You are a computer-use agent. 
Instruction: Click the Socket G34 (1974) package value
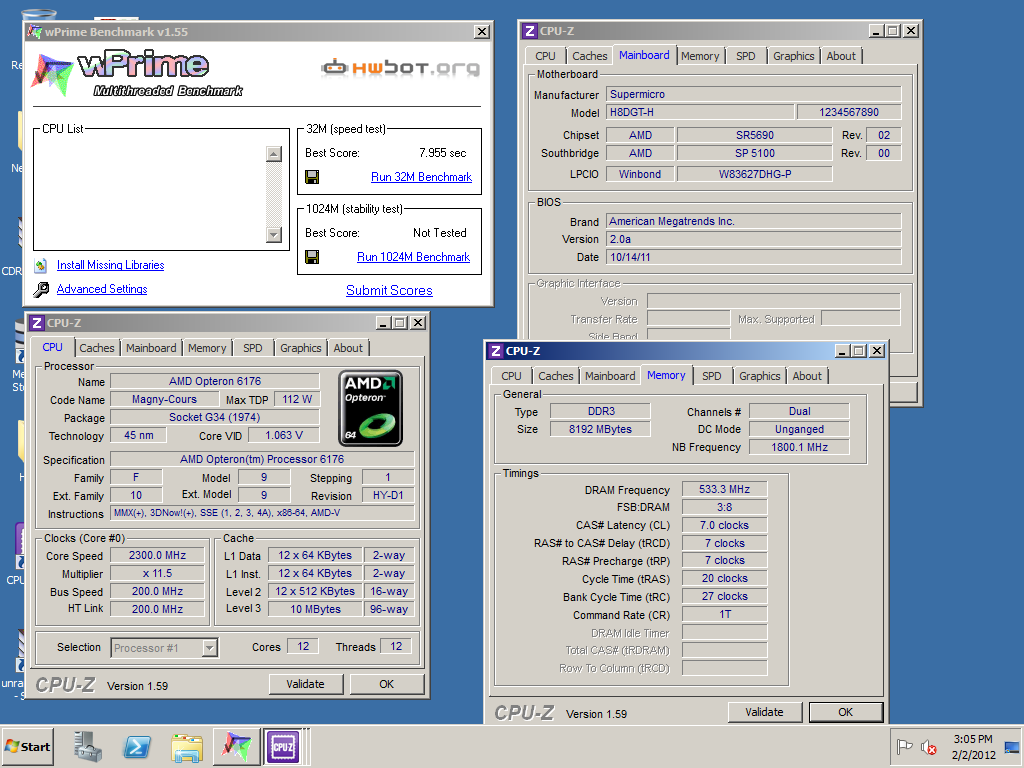coord(215,417)
